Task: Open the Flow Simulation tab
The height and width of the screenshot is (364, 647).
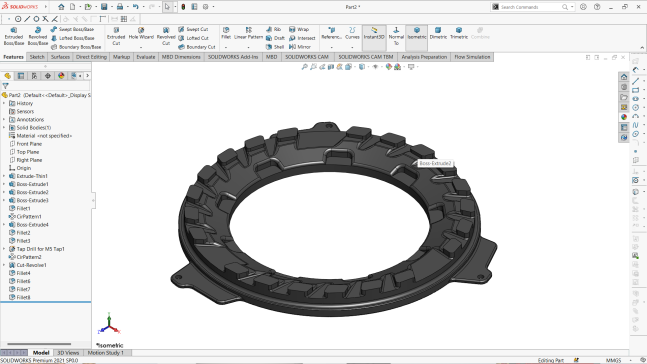Action: 472,57
